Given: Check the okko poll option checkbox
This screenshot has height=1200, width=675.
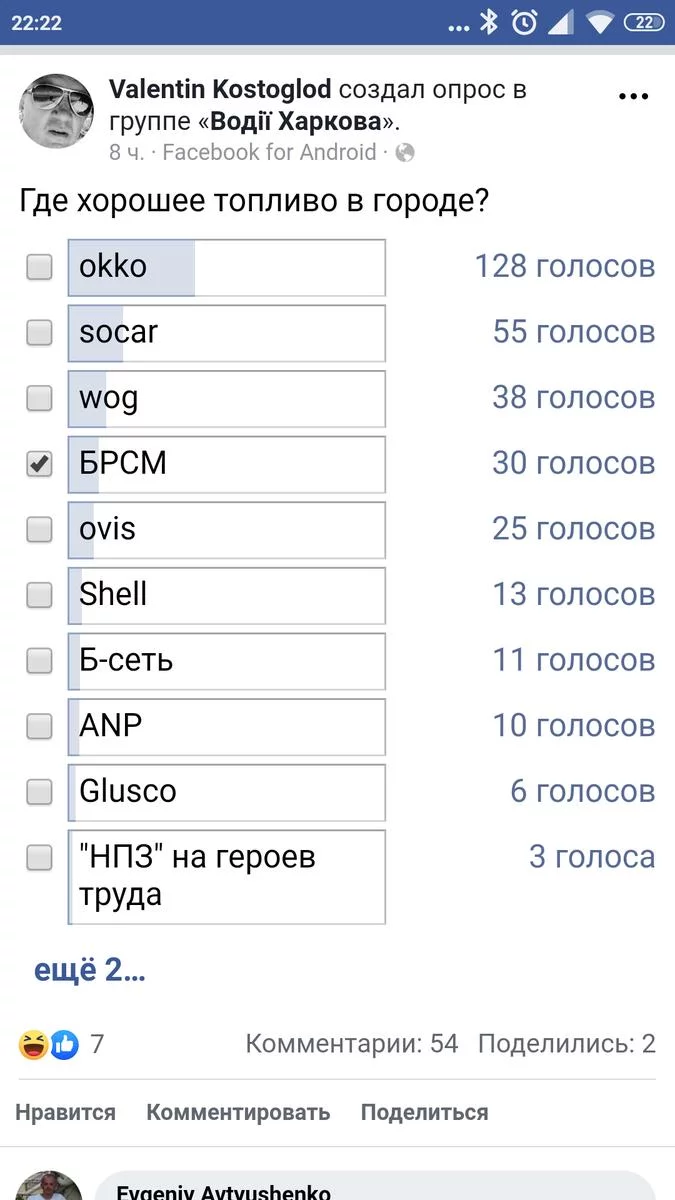Looking at the screenshot, I should point(39,267).
